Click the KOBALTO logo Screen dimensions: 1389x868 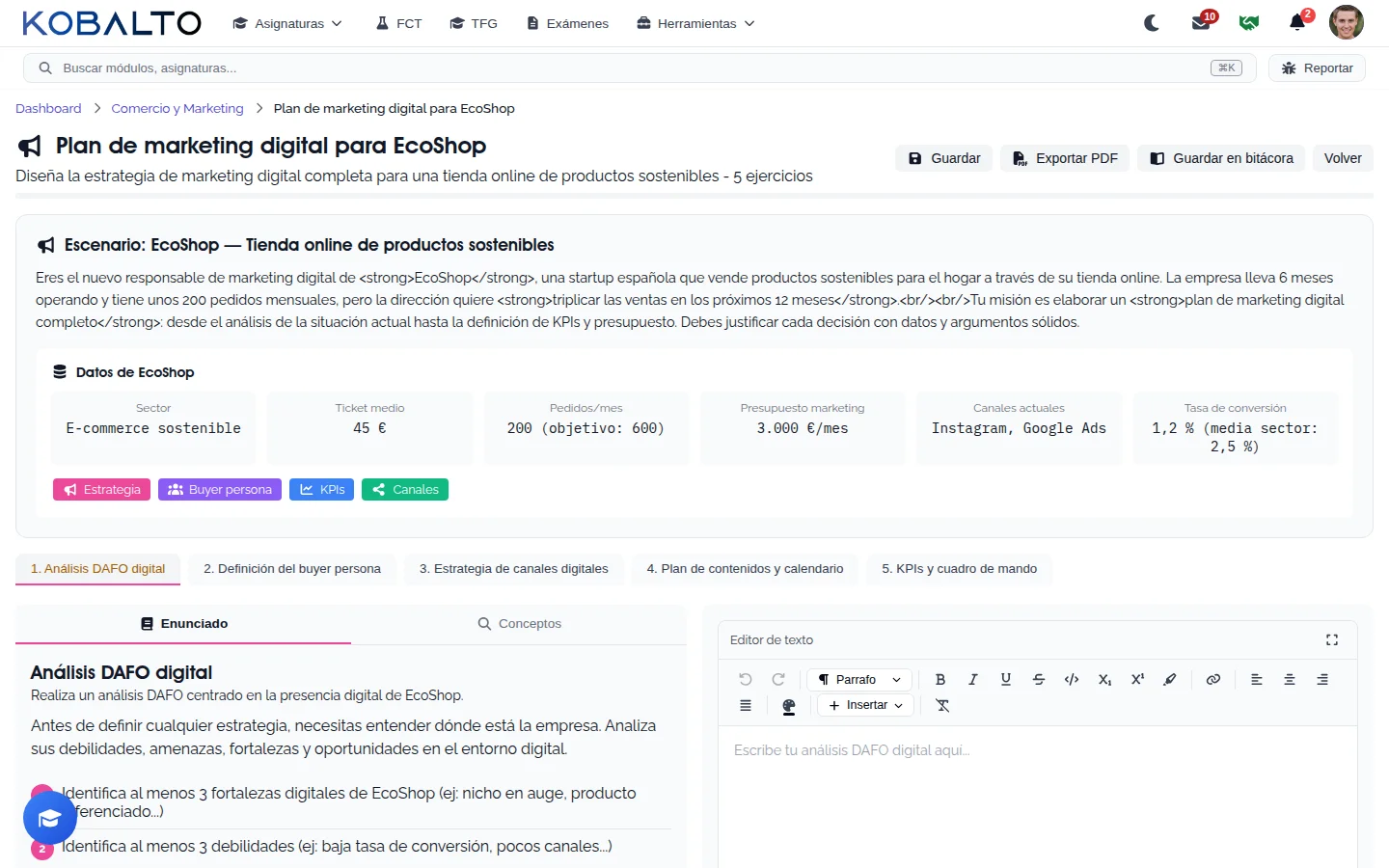112,23
